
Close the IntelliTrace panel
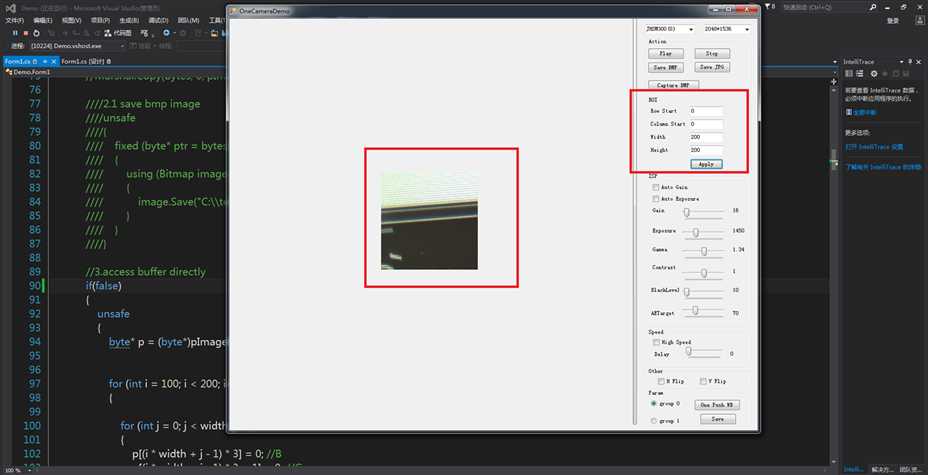(x=921, y=62)
